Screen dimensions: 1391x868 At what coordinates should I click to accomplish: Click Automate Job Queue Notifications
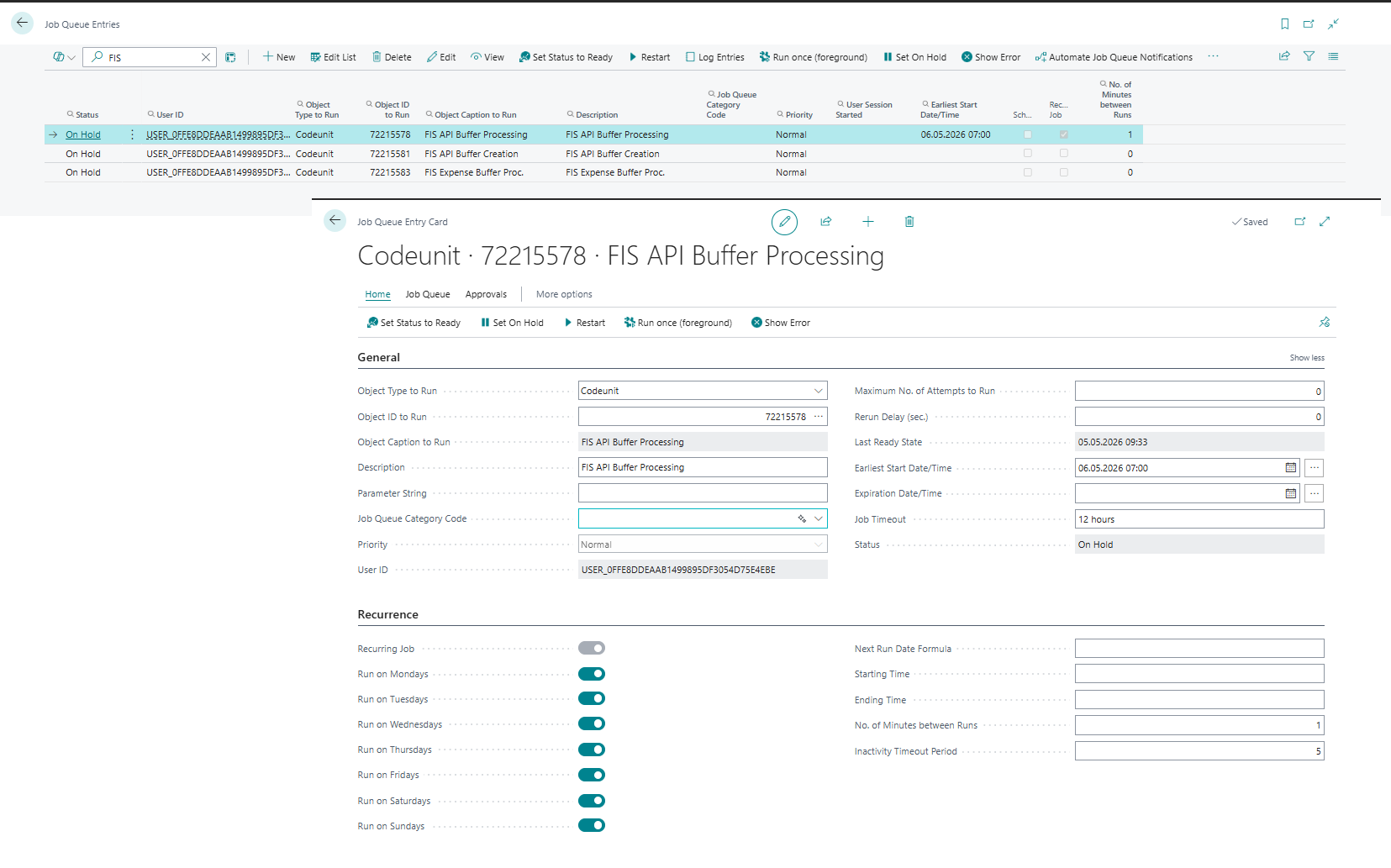click(1114, 57)
